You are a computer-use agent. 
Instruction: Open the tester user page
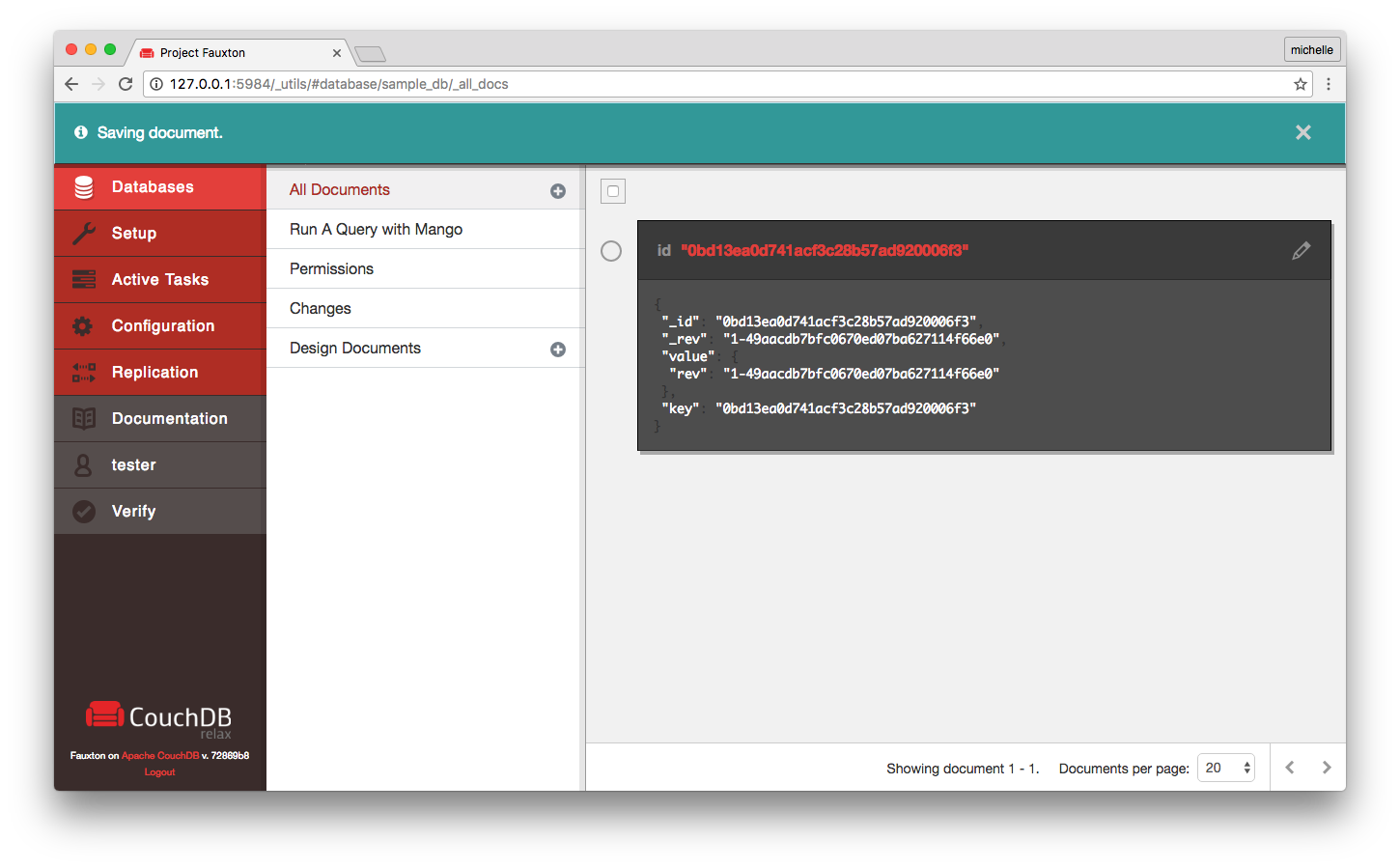[160, 465]
